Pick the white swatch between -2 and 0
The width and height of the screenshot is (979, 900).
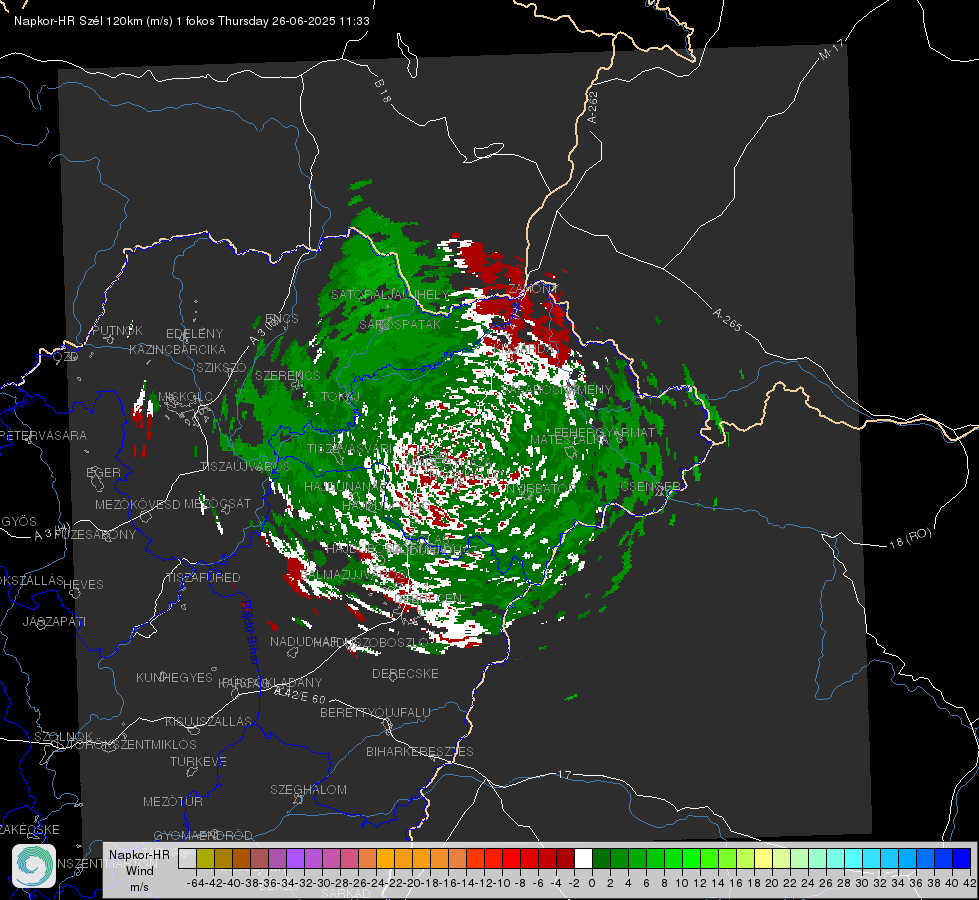(583, 859)
